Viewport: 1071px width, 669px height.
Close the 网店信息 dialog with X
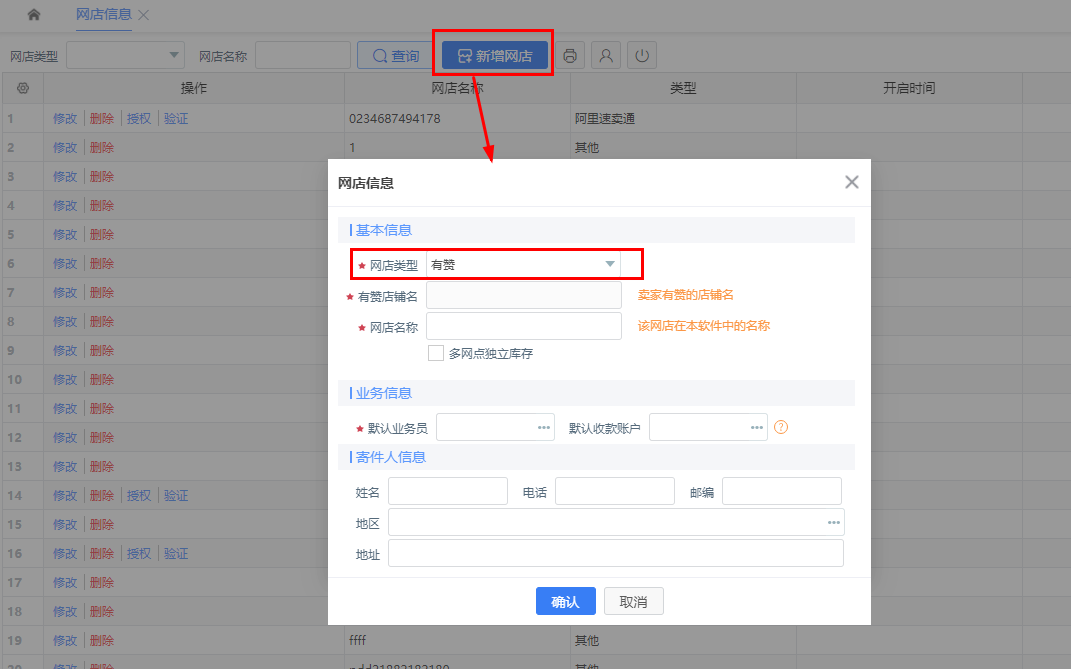click(851, 182)
